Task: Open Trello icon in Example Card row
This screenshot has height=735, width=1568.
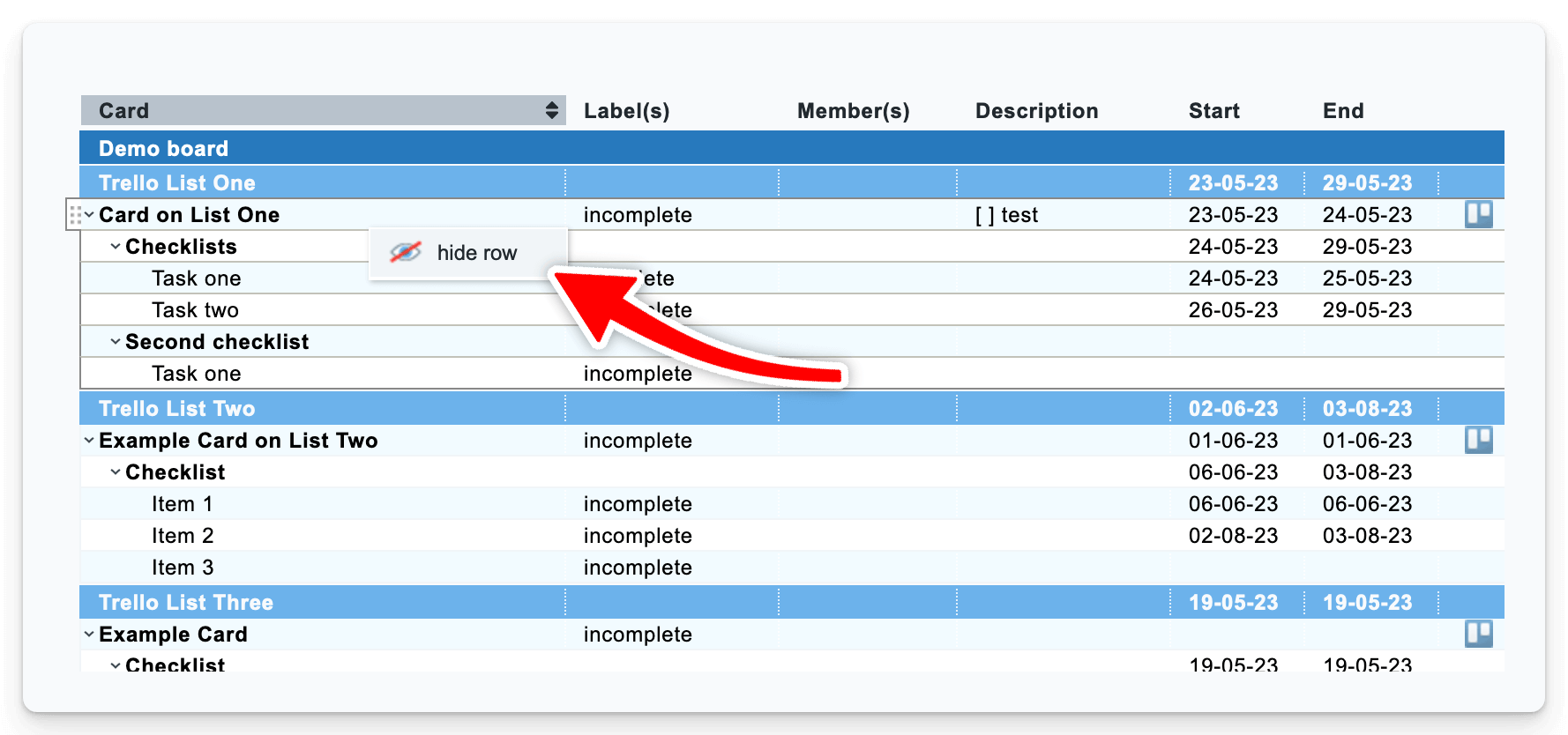Action: (1479, 634)
